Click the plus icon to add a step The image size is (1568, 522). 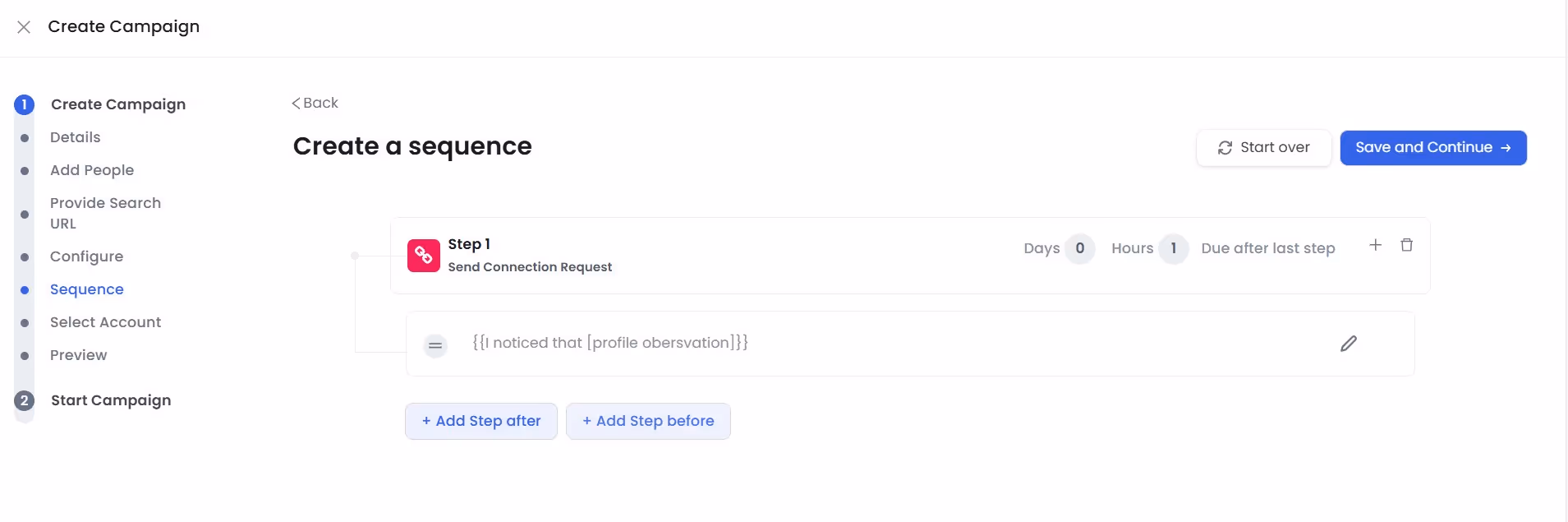(x=1376, y=244)
